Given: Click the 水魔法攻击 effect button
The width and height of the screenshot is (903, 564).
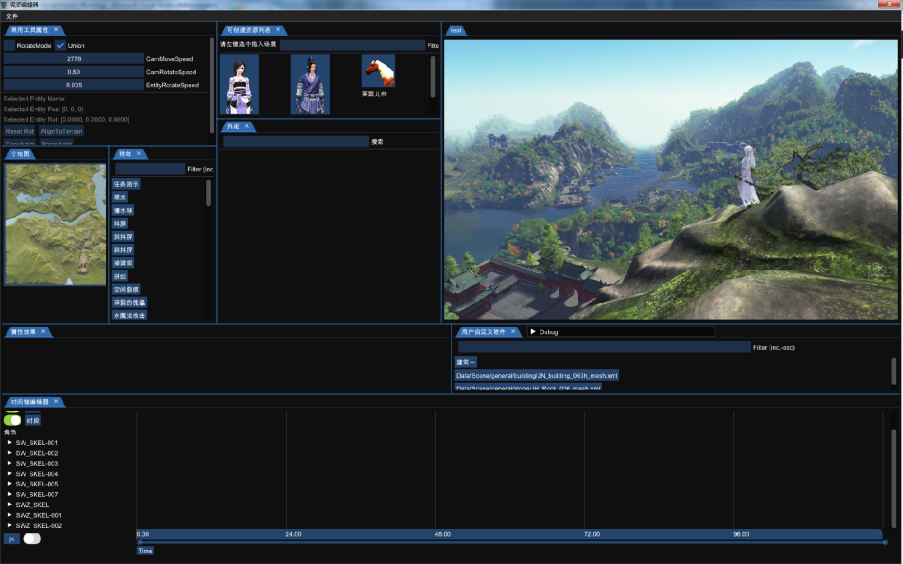Looking at the screenshot, I should (130, 315).
